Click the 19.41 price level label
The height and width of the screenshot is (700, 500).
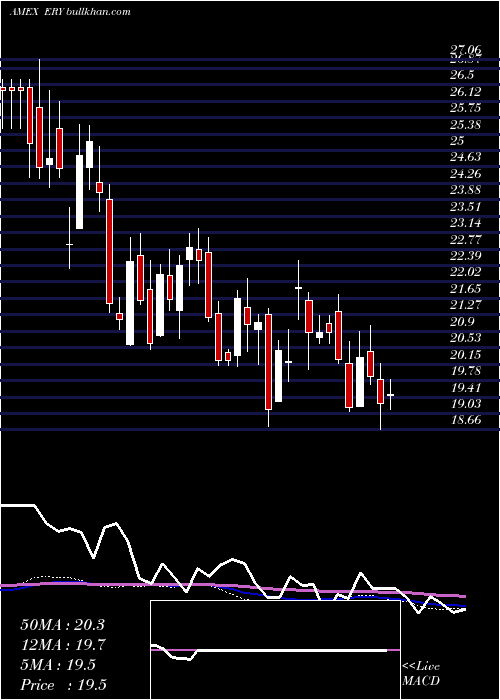tap(465, 387)
